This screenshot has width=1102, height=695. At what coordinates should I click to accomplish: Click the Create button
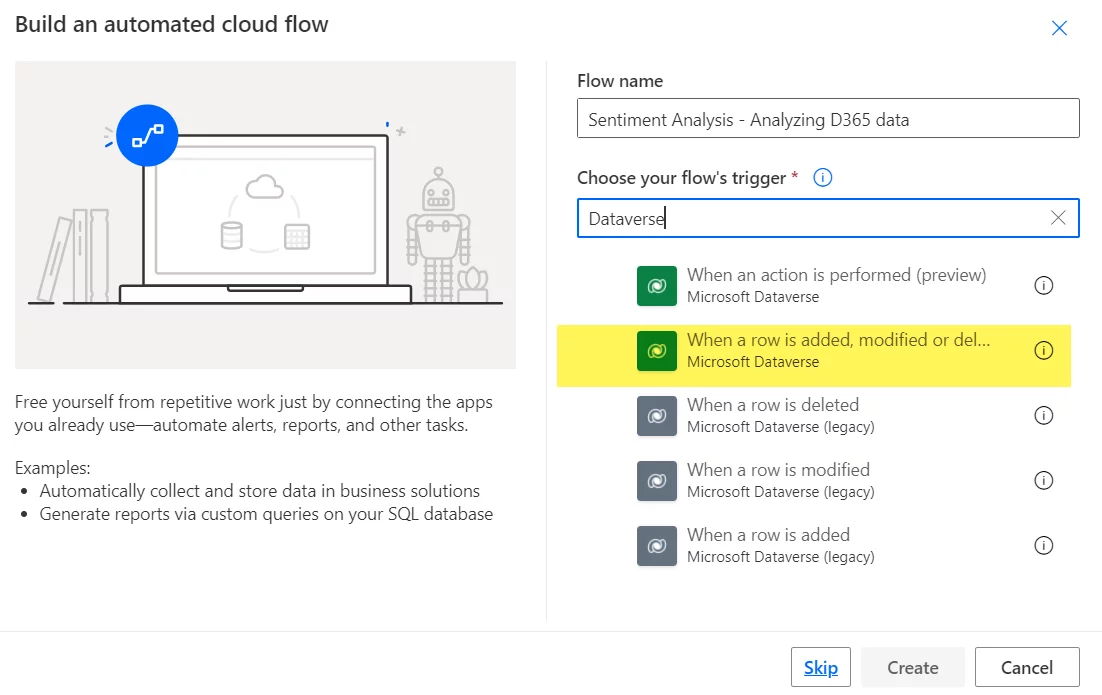[x=912, y=667]
